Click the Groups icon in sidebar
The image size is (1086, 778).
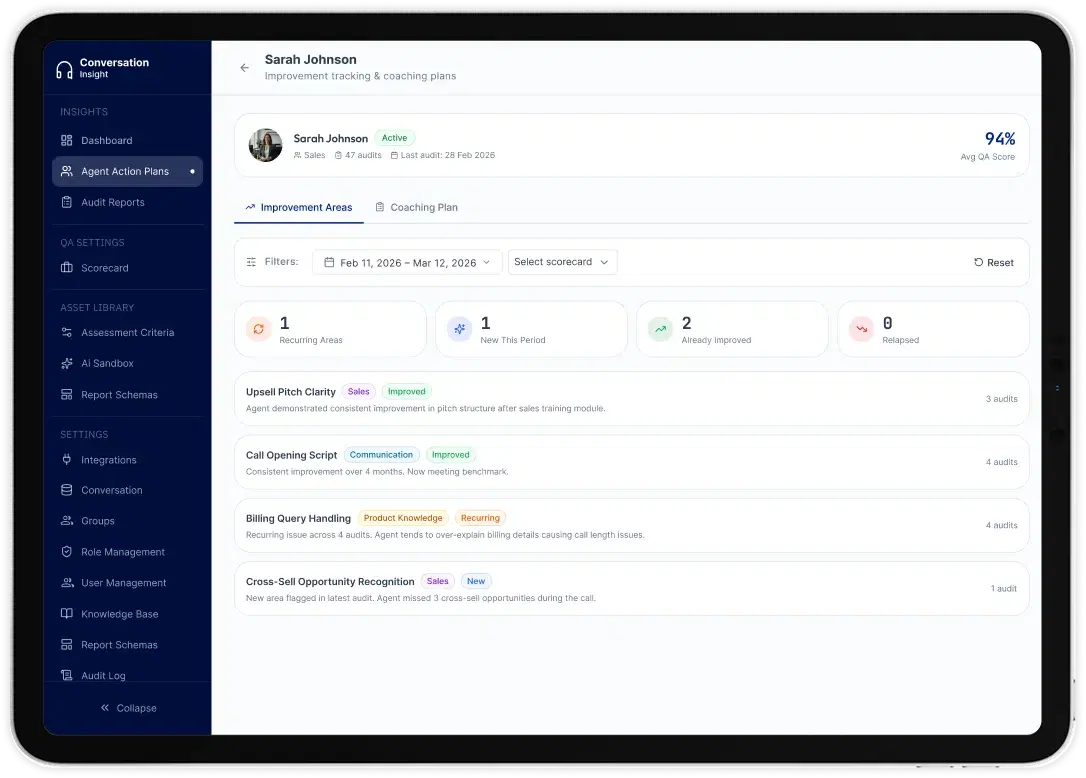click(x=66, y=520)
